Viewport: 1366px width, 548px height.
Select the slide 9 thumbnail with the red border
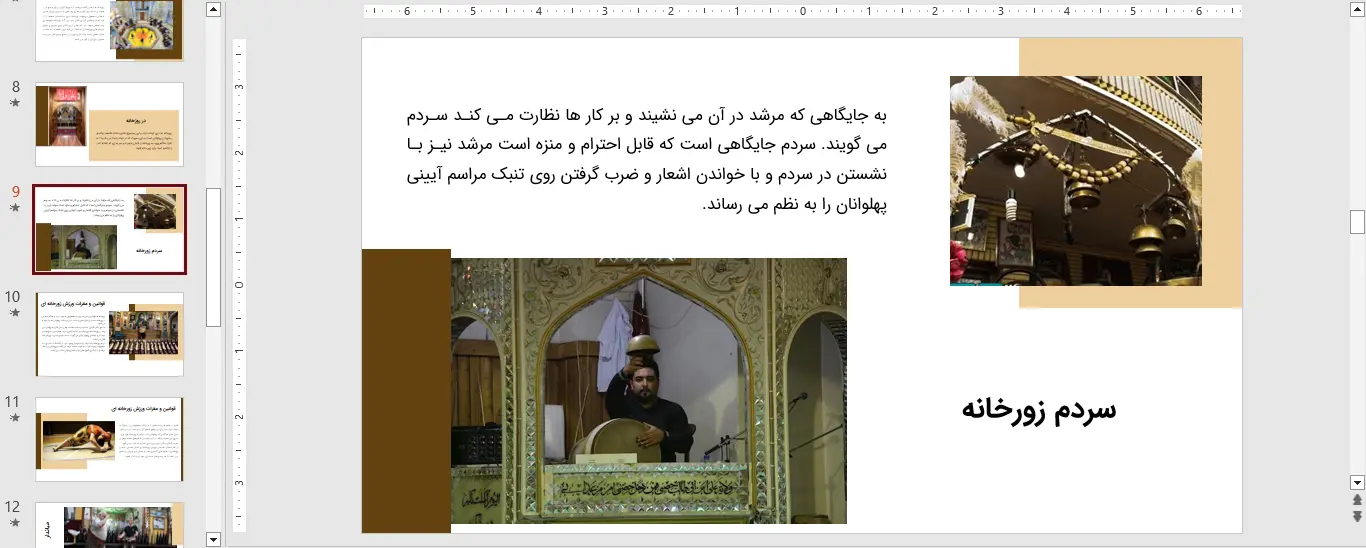(x=110, y=229)
